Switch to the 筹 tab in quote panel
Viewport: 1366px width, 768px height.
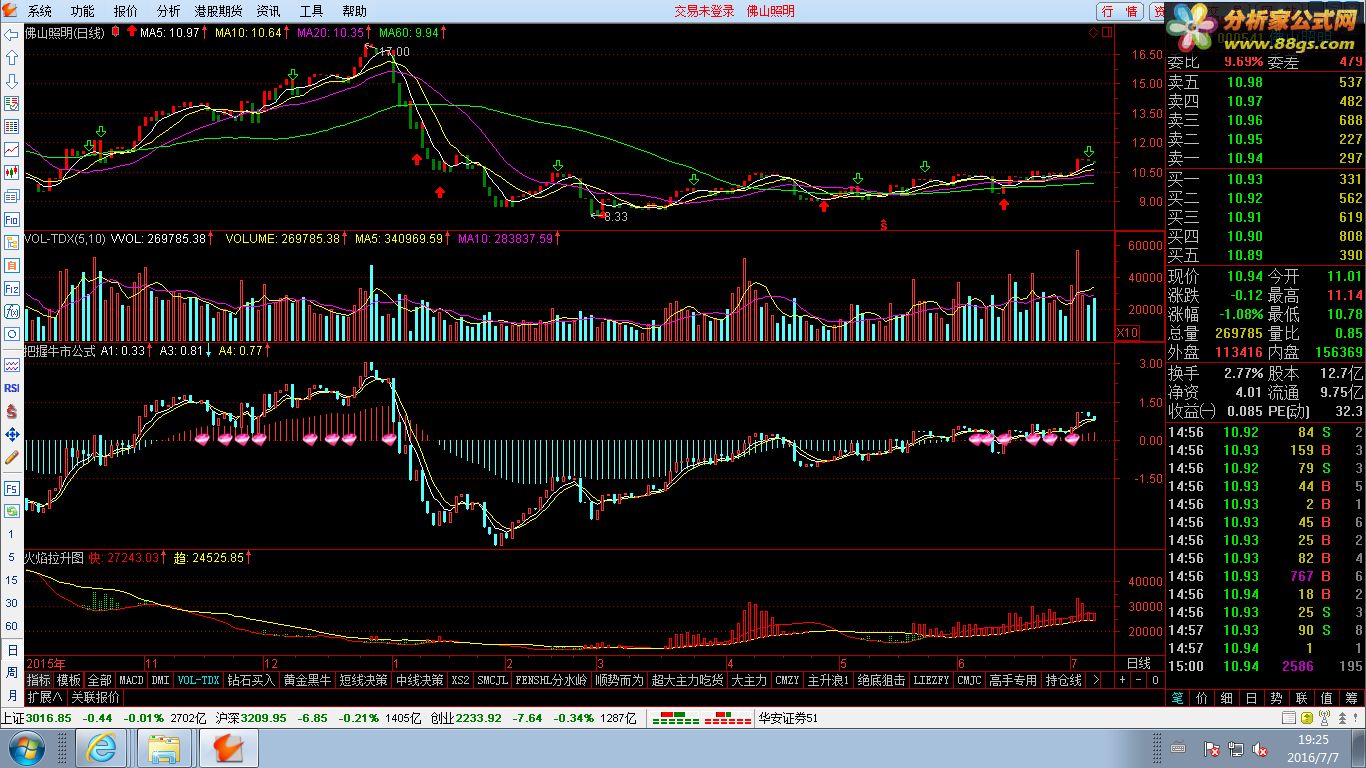[1353, 697]
